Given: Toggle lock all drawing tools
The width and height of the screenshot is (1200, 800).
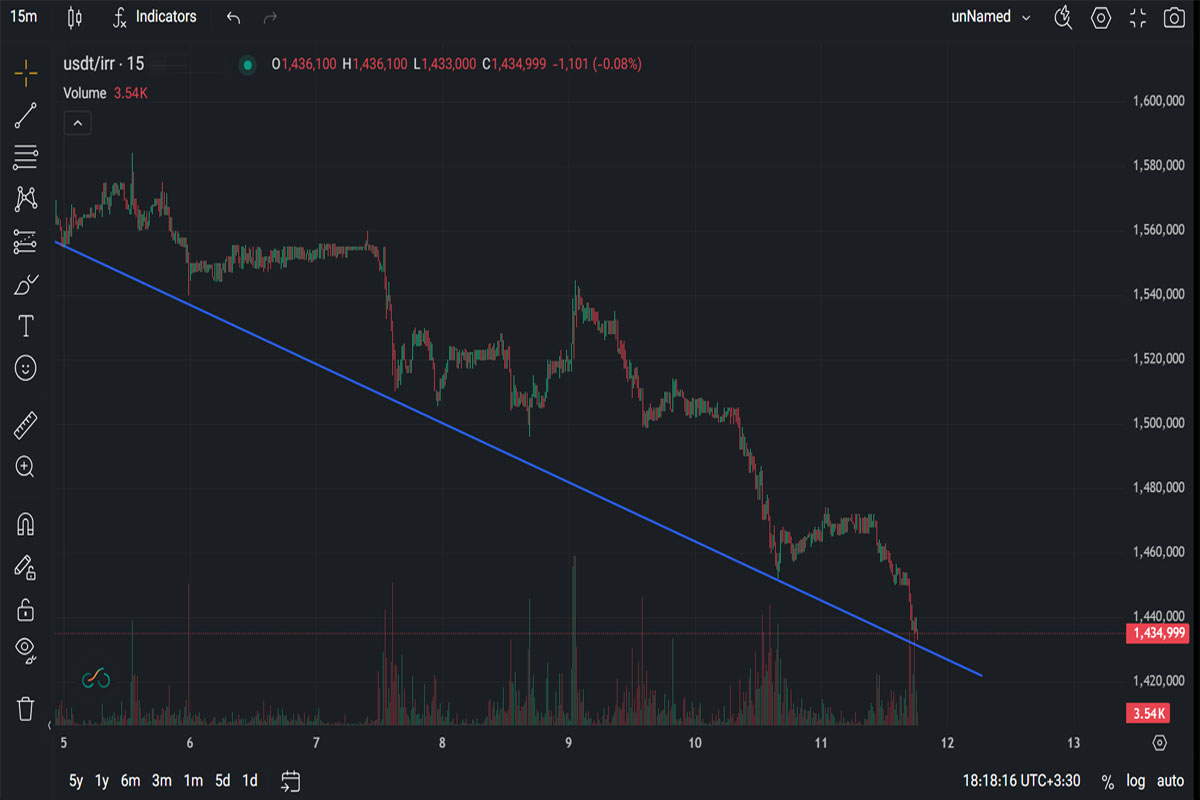Looking at the screenshot, I should point(26,609).
